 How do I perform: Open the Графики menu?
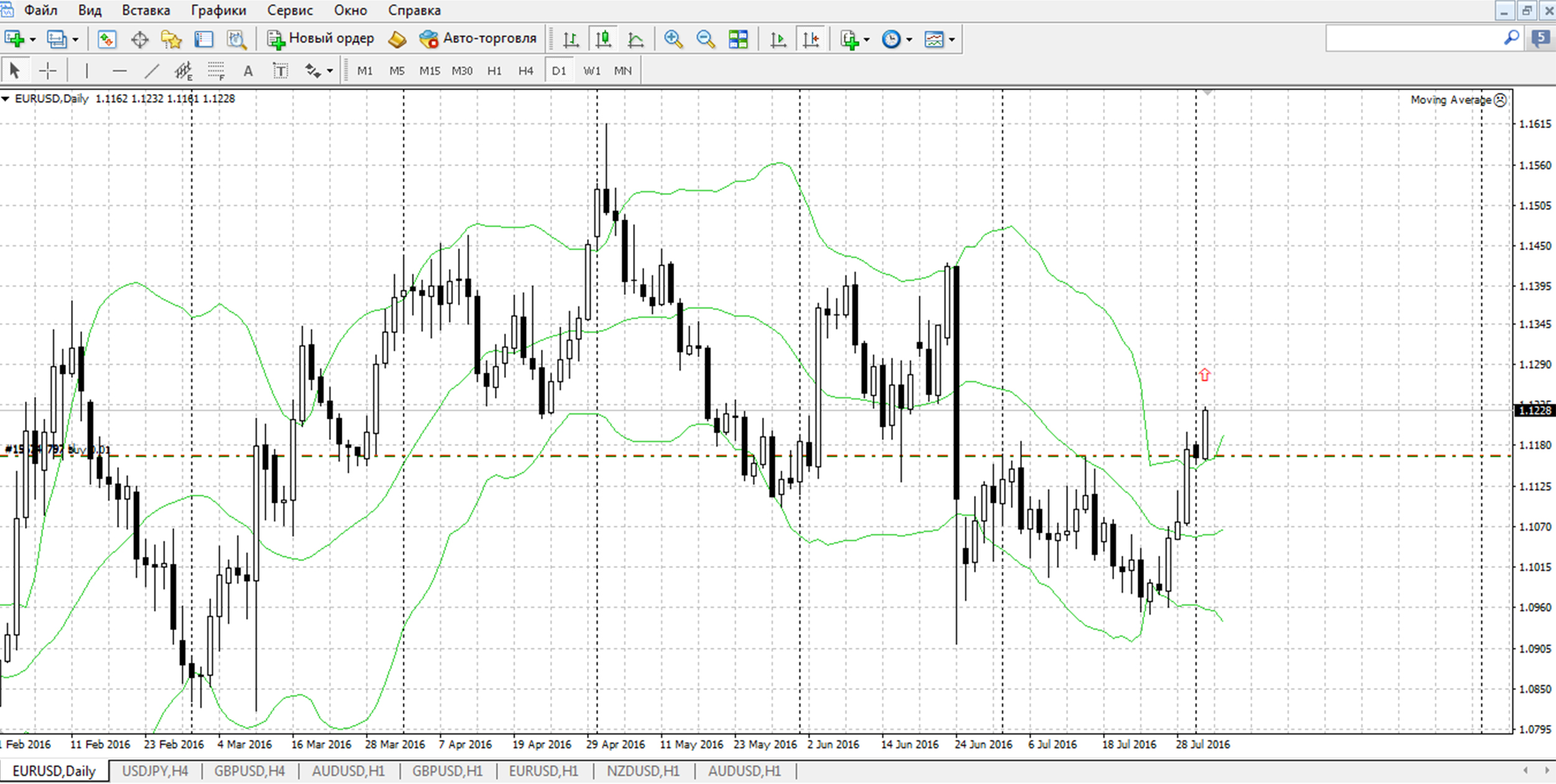pos(218,11)
